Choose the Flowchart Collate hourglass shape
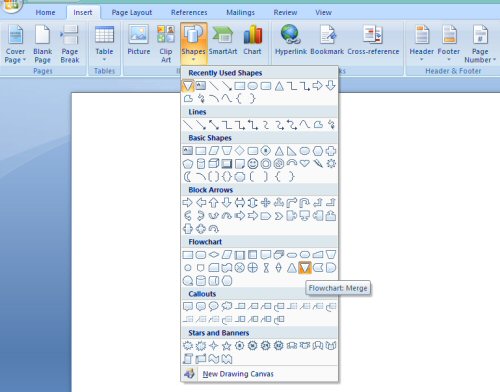The image size is (500, 392). point(266,268)
